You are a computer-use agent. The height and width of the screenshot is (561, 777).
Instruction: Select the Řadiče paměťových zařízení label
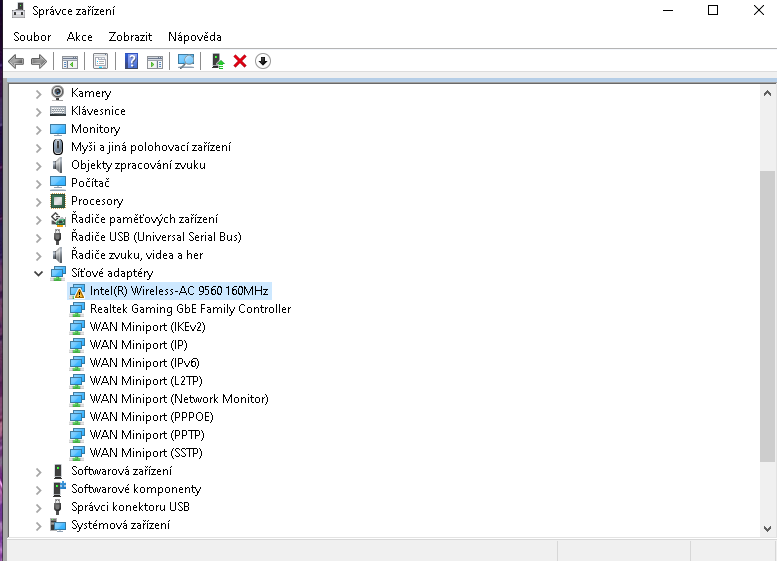tap(144, 219)
